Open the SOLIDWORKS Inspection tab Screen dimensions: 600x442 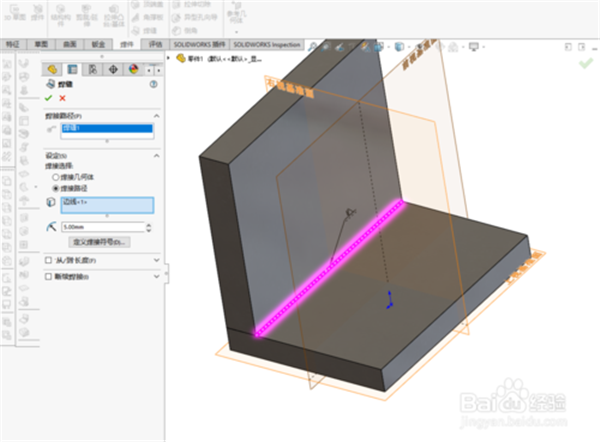click(268, 45)
